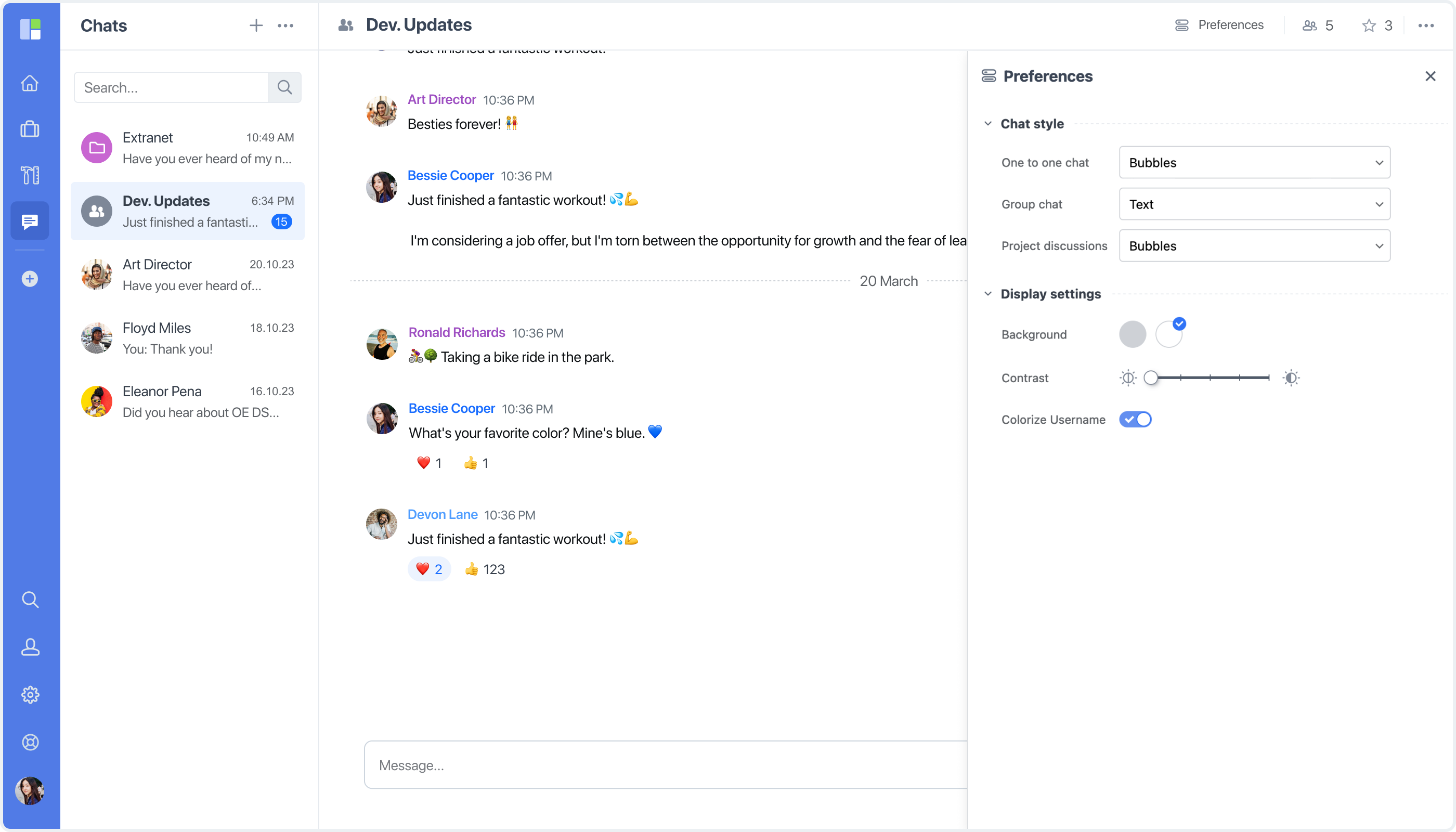Click Preferences button in chat header
1456x832 pixels.
coord(1219,25)
